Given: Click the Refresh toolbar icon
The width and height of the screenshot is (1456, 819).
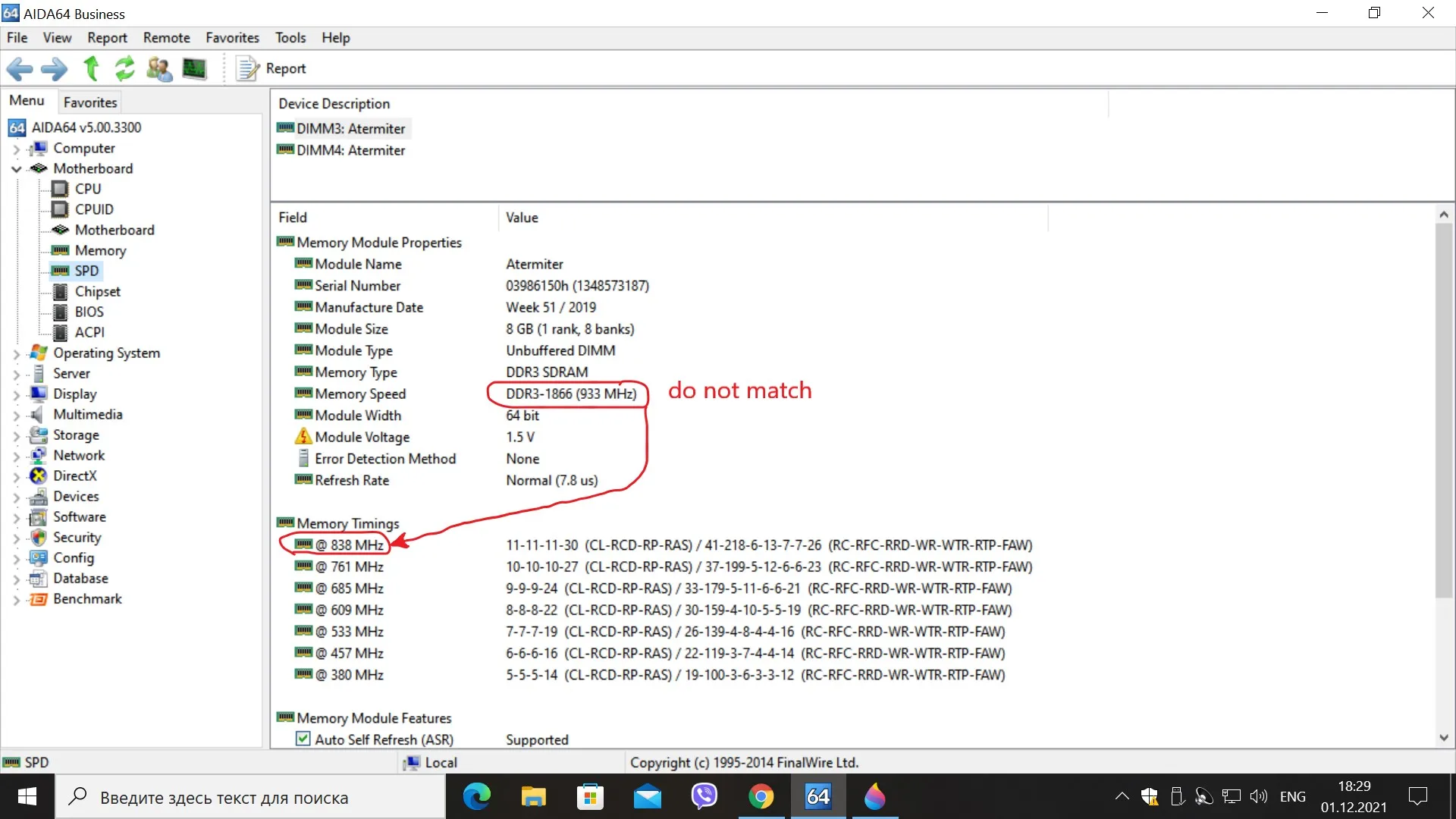Looking at the screenshot, I should pos(124,69).
